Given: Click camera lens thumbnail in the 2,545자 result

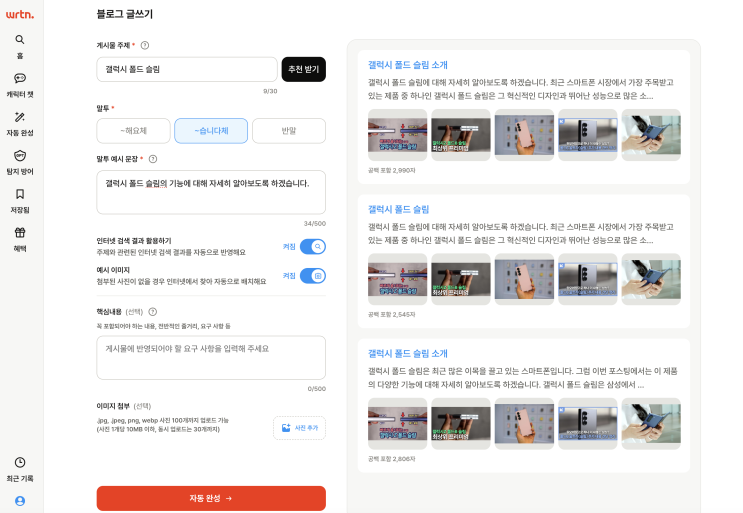Looking at the screenshot, I should [588, 279].
